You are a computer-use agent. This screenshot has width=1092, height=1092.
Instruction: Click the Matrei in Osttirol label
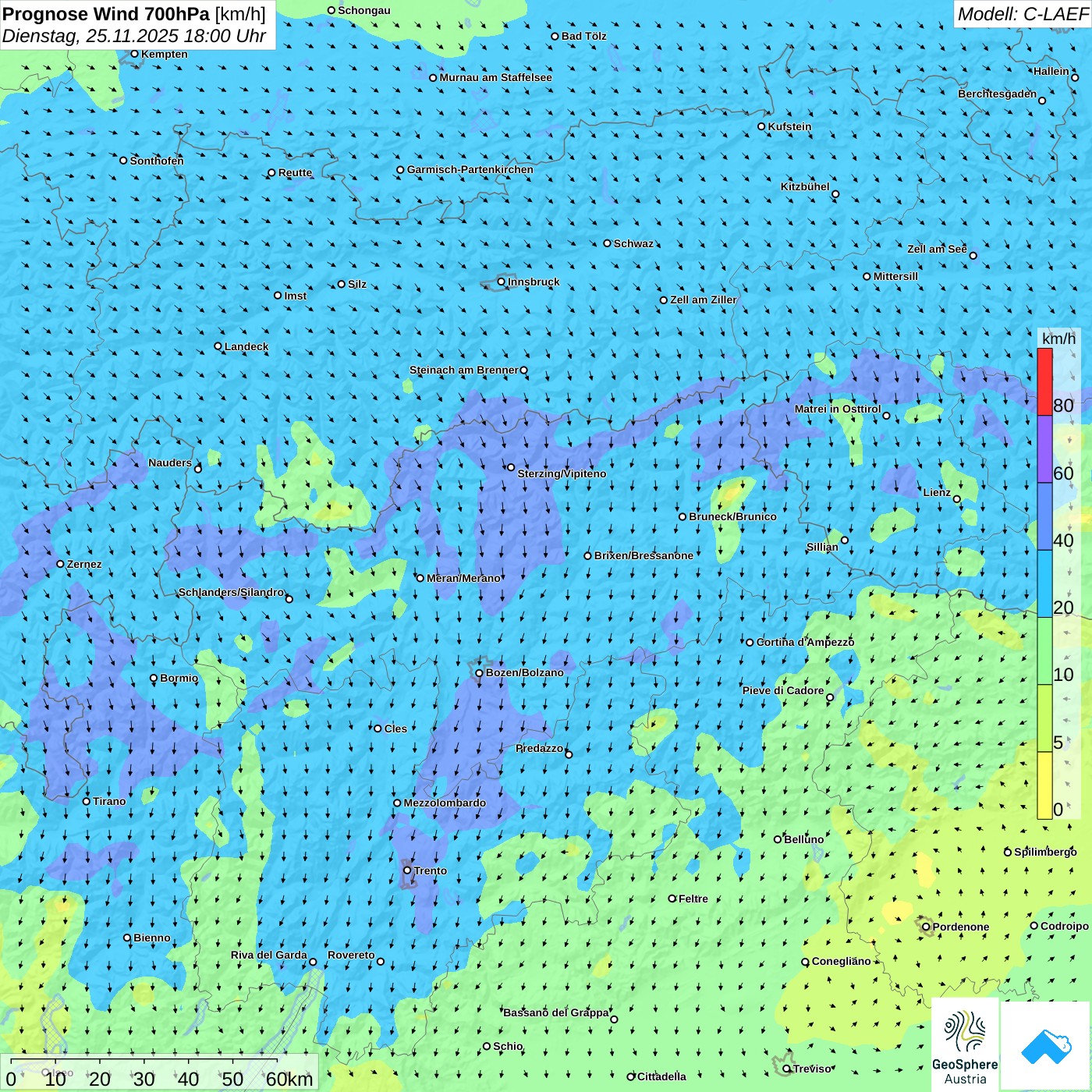click(838, 409)
